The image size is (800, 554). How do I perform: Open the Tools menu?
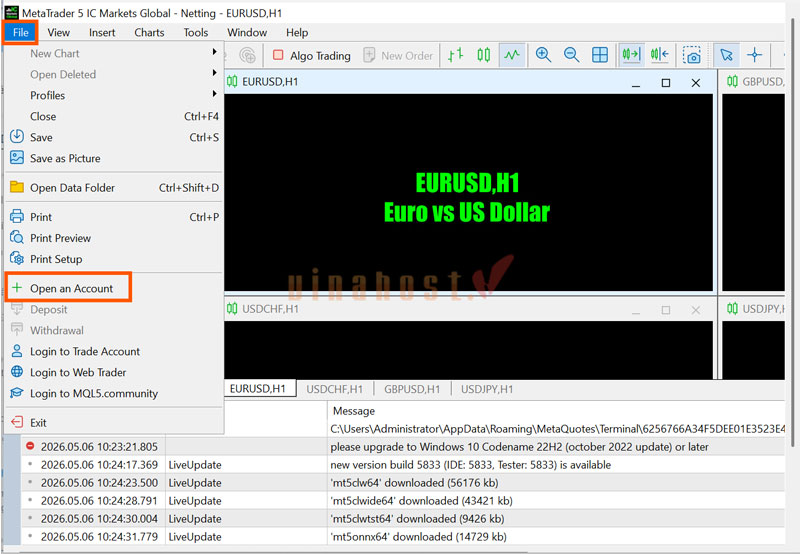click(196, 33)
